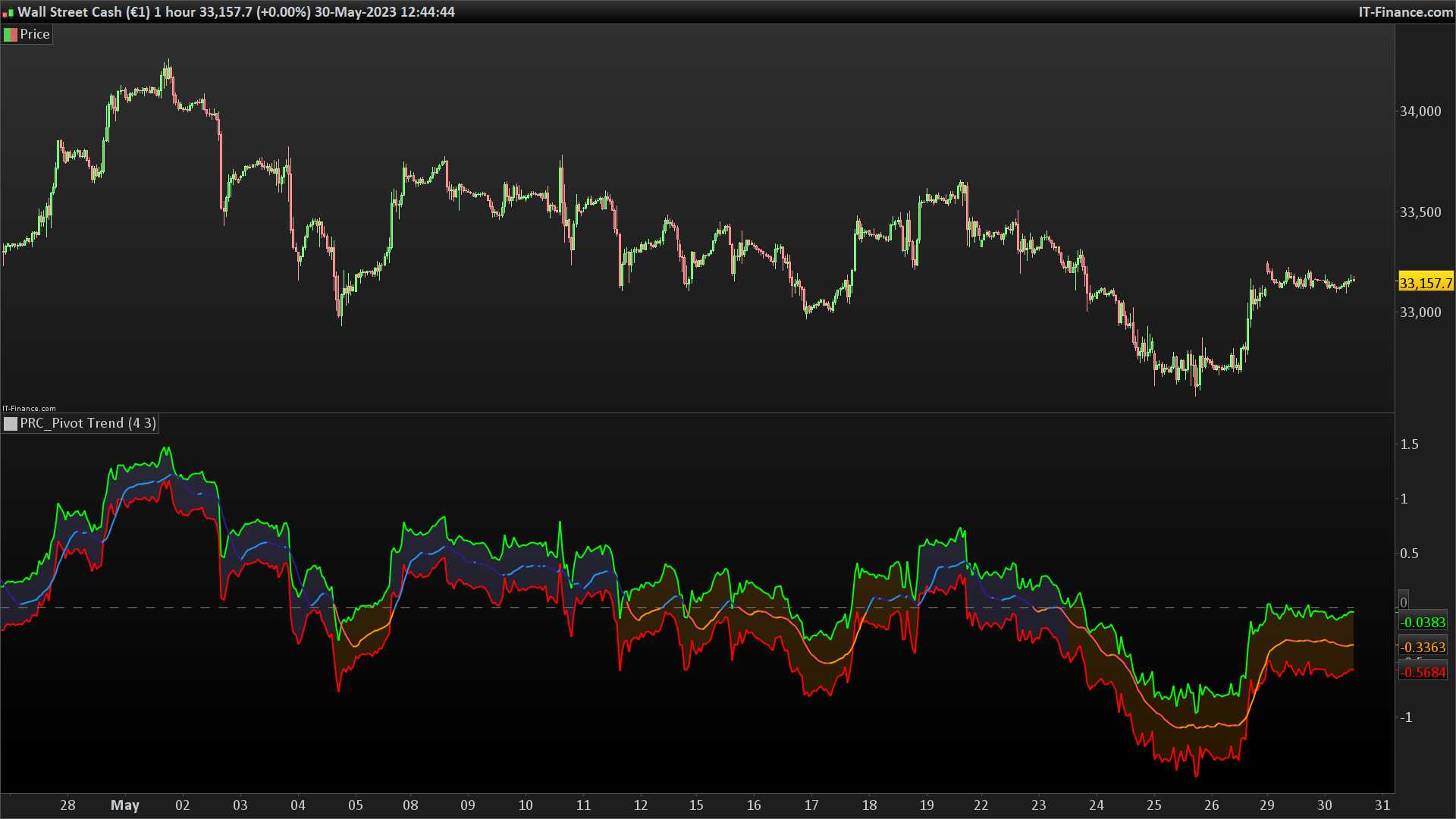Click the red -0.5684 value tag
Image resolution: width=1456 pixels, height=819 pixels.
[x=1423, y=673]
